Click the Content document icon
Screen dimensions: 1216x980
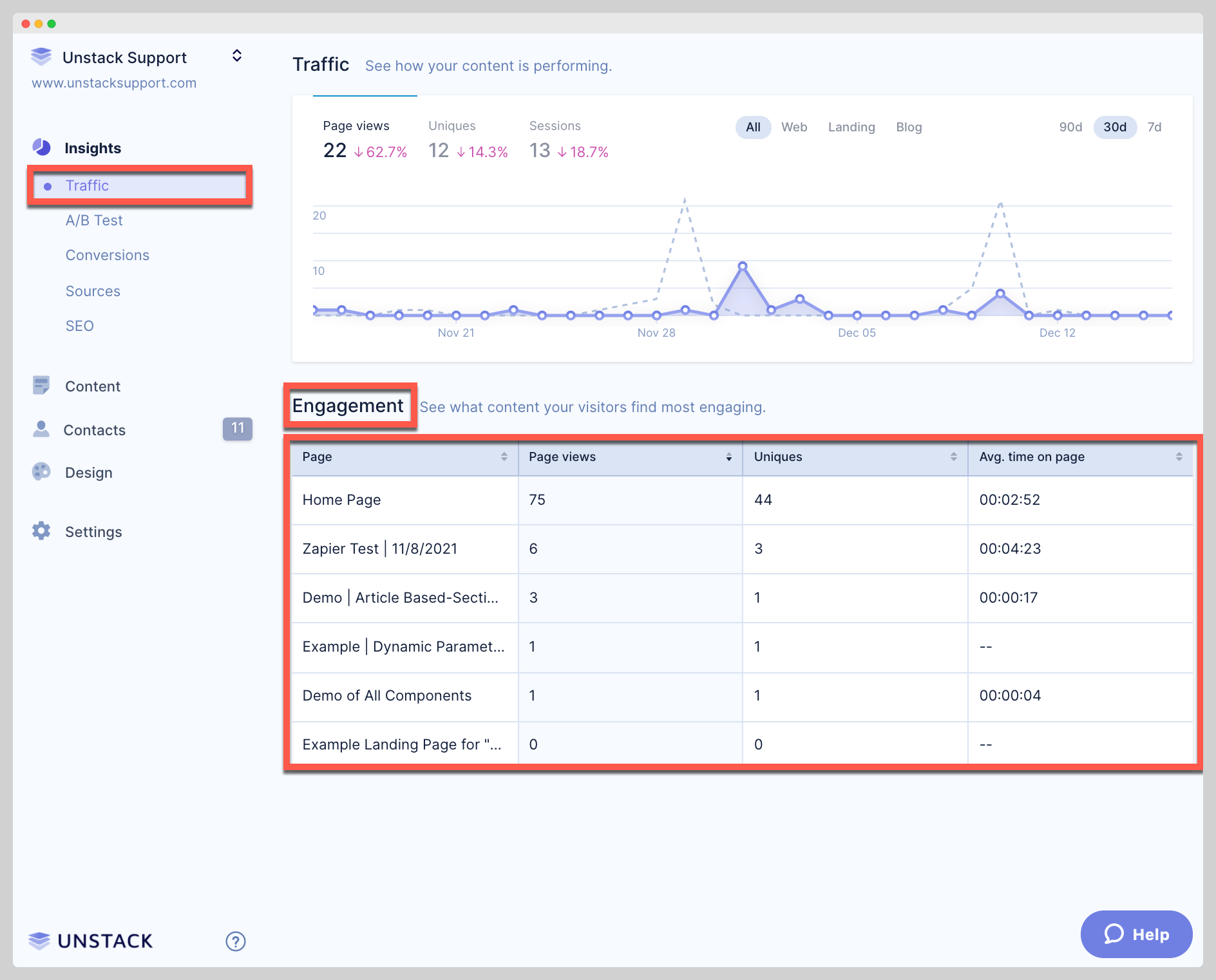41,386
